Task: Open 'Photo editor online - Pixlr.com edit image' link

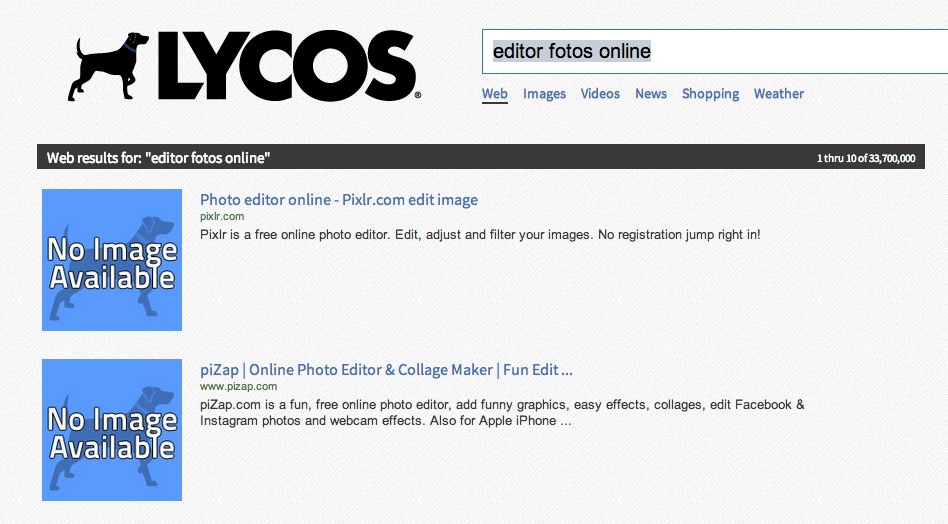Action: tap(339, 200)
